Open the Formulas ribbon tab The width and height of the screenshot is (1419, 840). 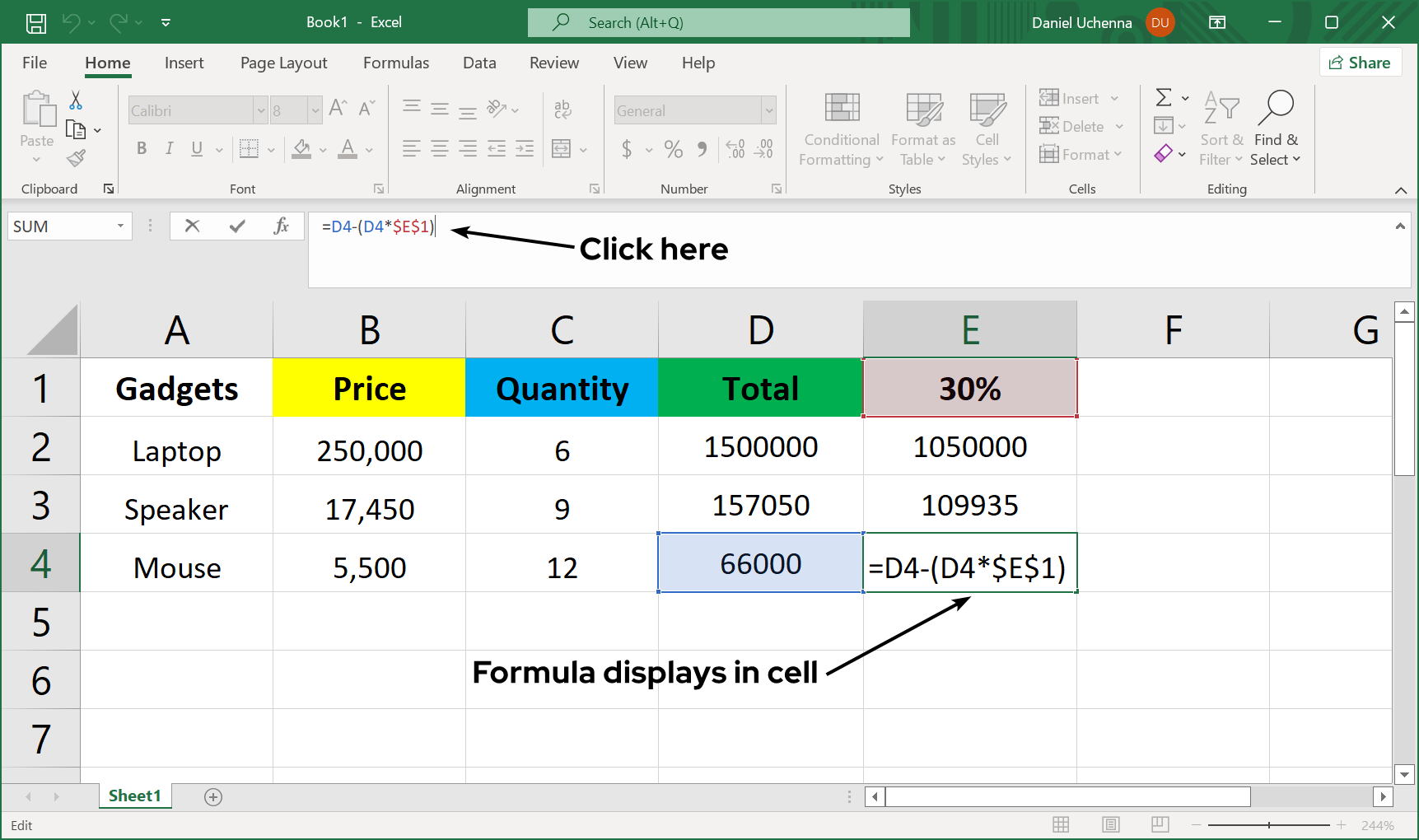(x=395, y=63)
